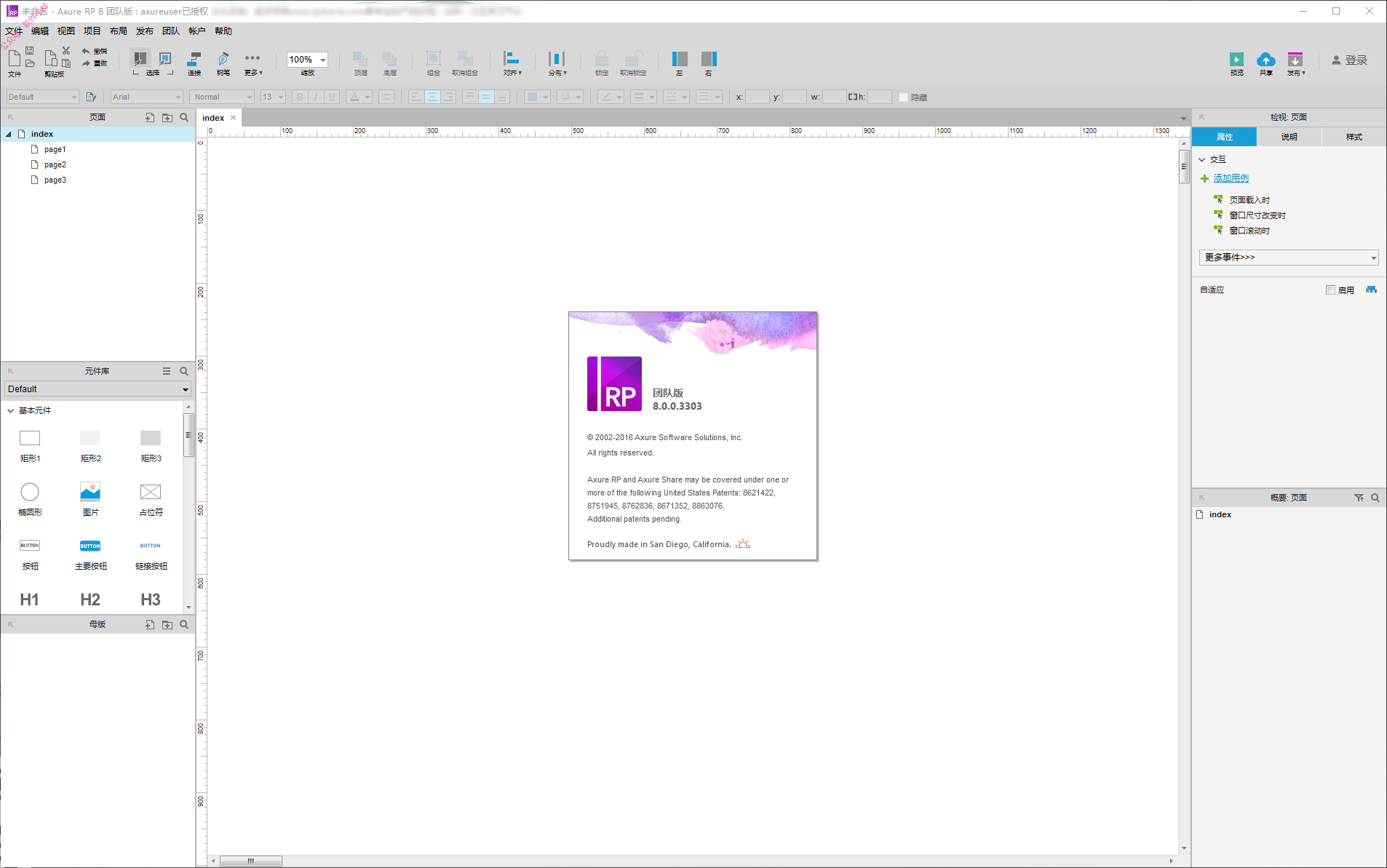Screen dimensions: 1387x868
Task: Toggle italic text formatting
Action: point(316,97)
